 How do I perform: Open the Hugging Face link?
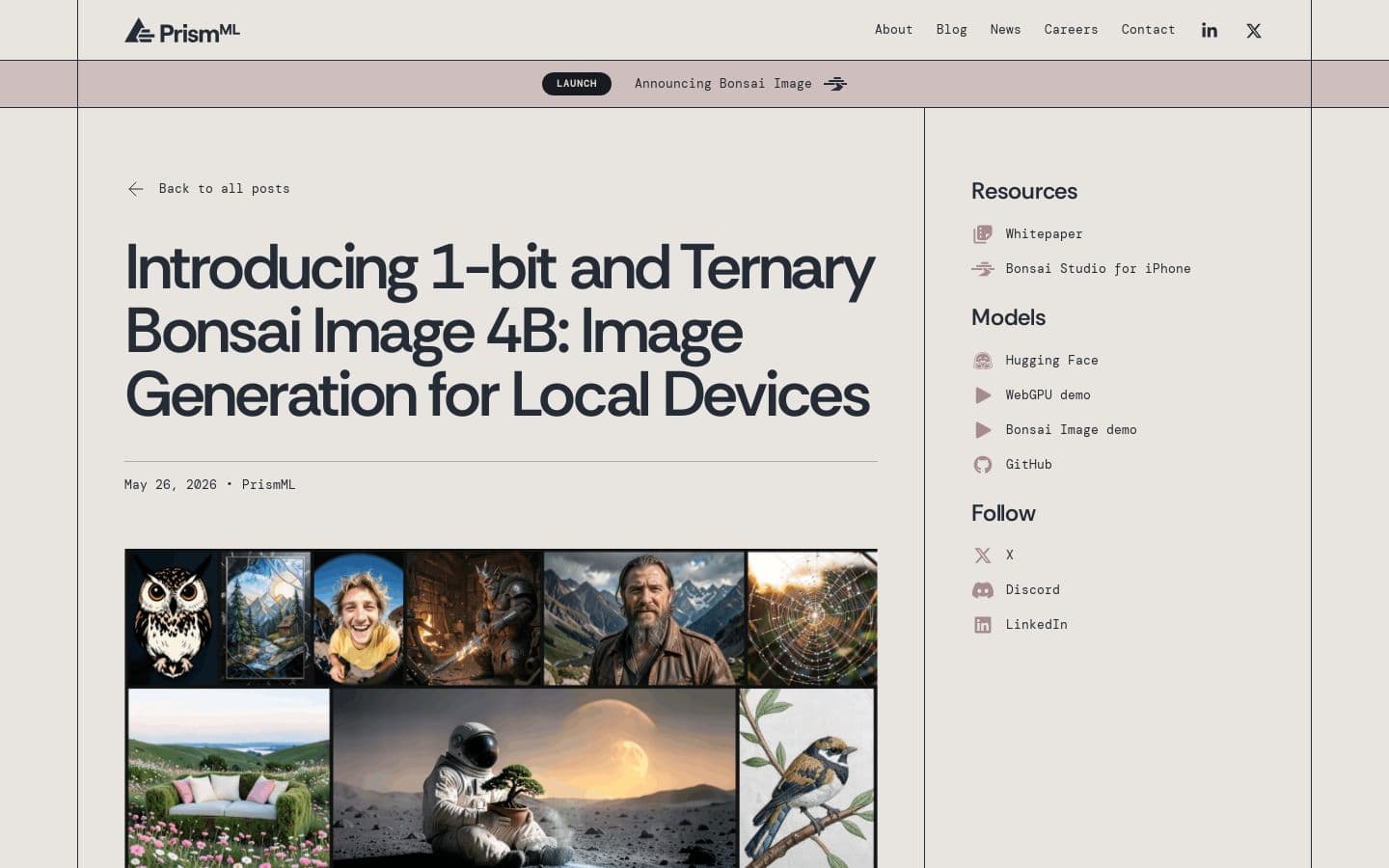pos(1051,361)
